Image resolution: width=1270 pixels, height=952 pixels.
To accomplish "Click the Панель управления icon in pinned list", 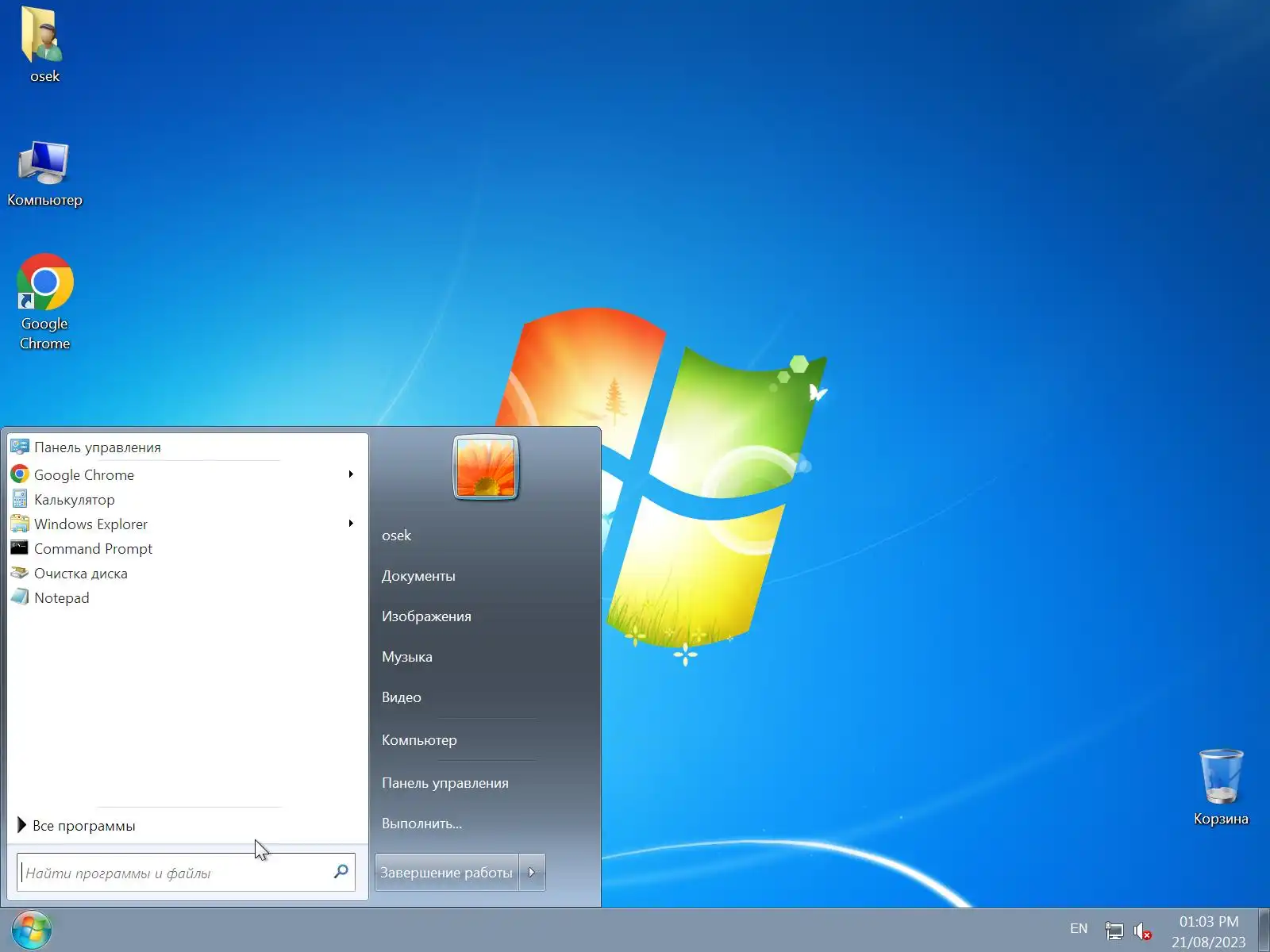I will tap(20, 447).
